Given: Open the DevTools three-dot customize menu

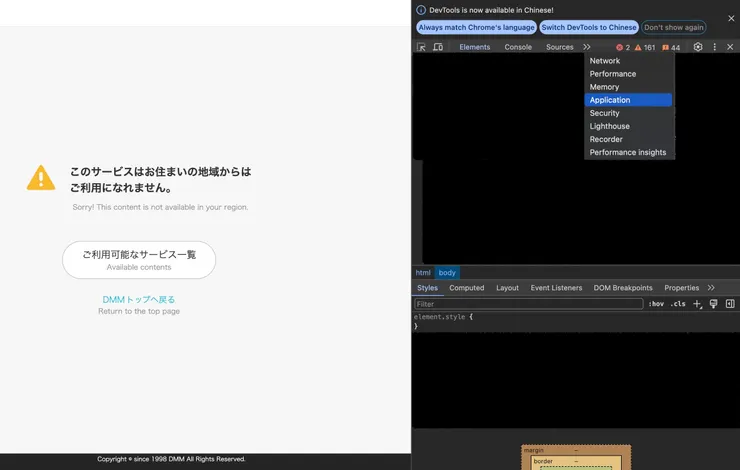Looking at the screenshot, I should (715, 47).
